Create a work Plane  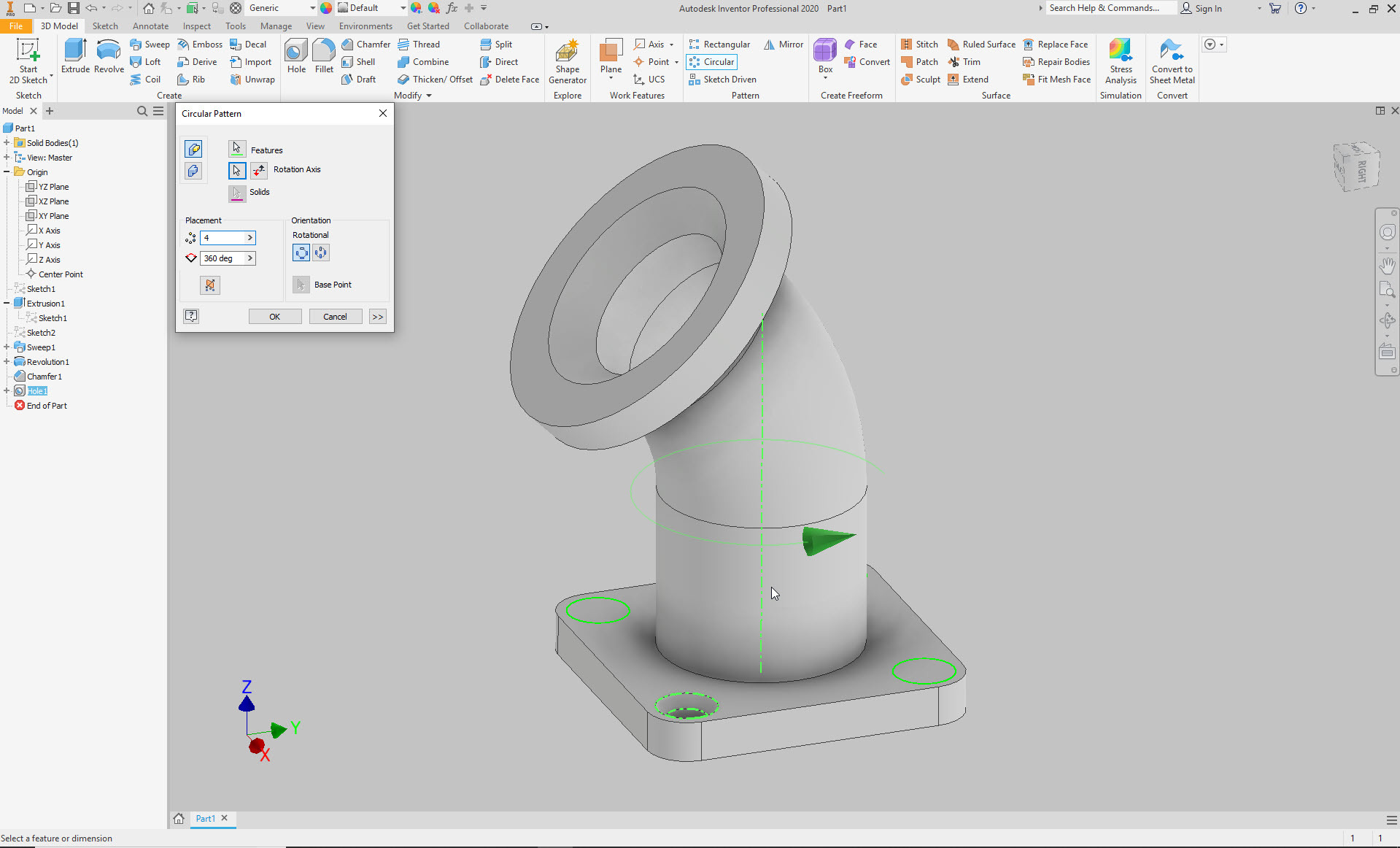tap(611, 57)
